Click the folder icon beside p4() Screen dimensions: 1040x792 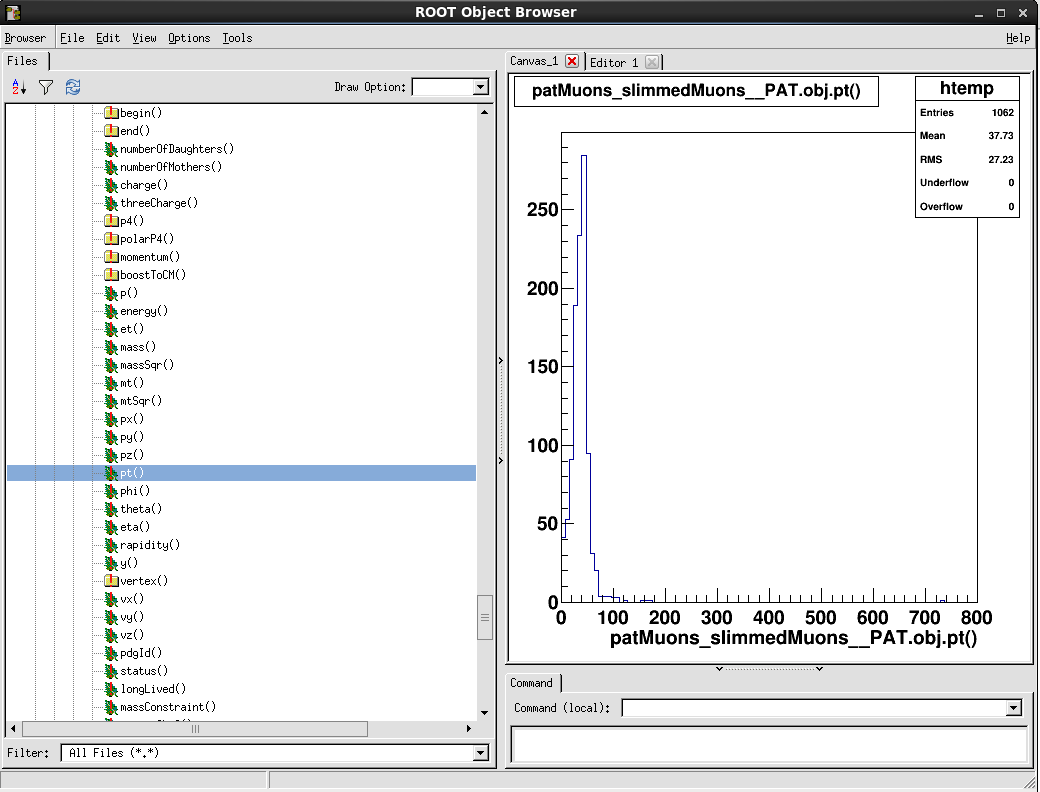113,221
